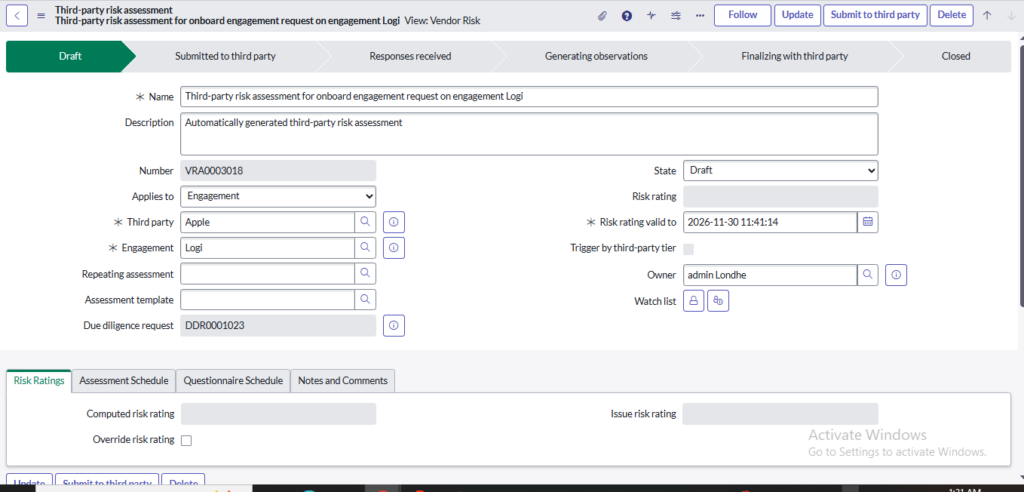The height and width of the screenshot is (492, 1024).
Task: Add me to the Watch list
Action: (718, 300)
